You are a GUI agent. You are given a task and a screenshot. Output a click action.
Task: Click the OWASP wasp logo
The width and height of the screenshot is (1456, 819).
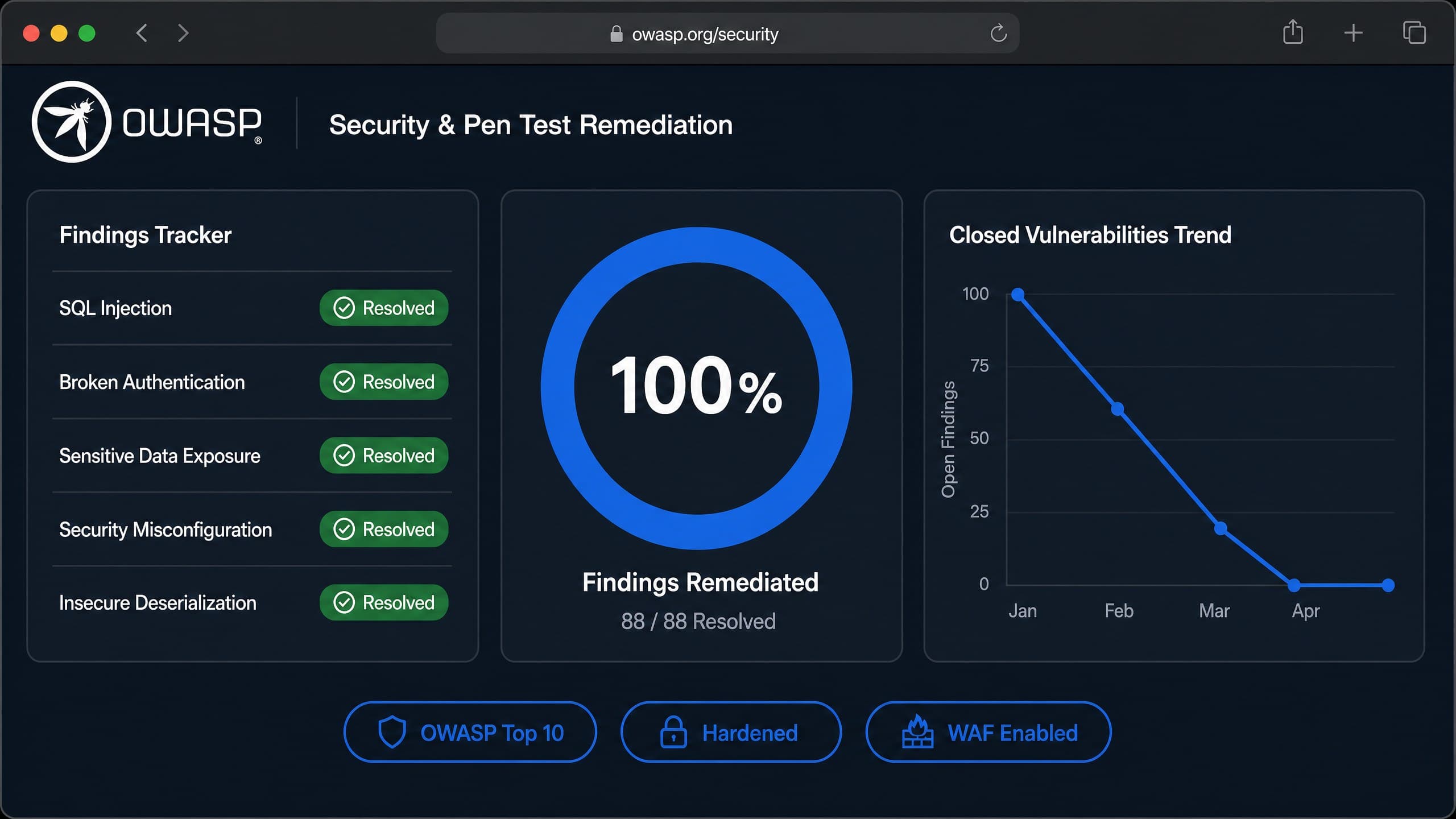pos(71,122)
